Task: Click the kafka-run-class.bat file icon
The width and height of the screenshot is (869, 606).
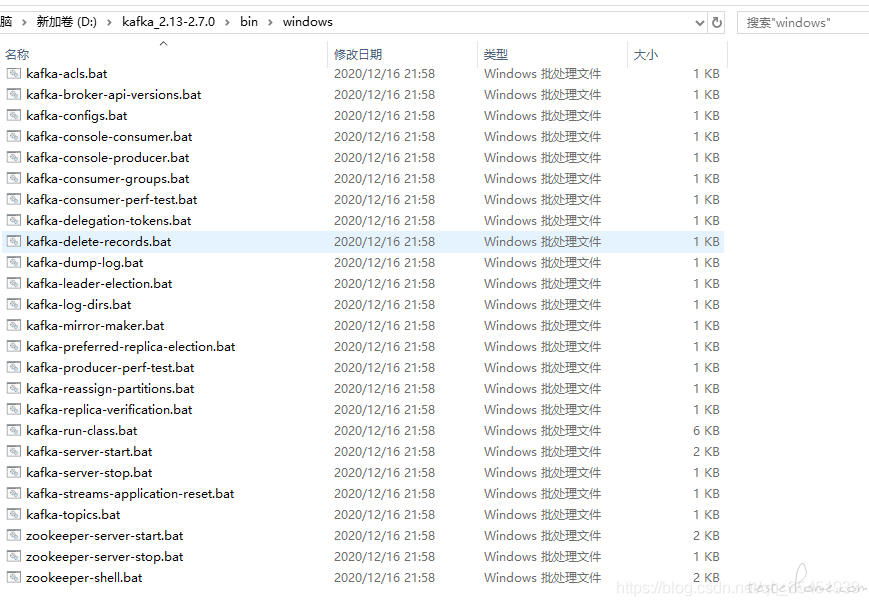Action: 14,431
